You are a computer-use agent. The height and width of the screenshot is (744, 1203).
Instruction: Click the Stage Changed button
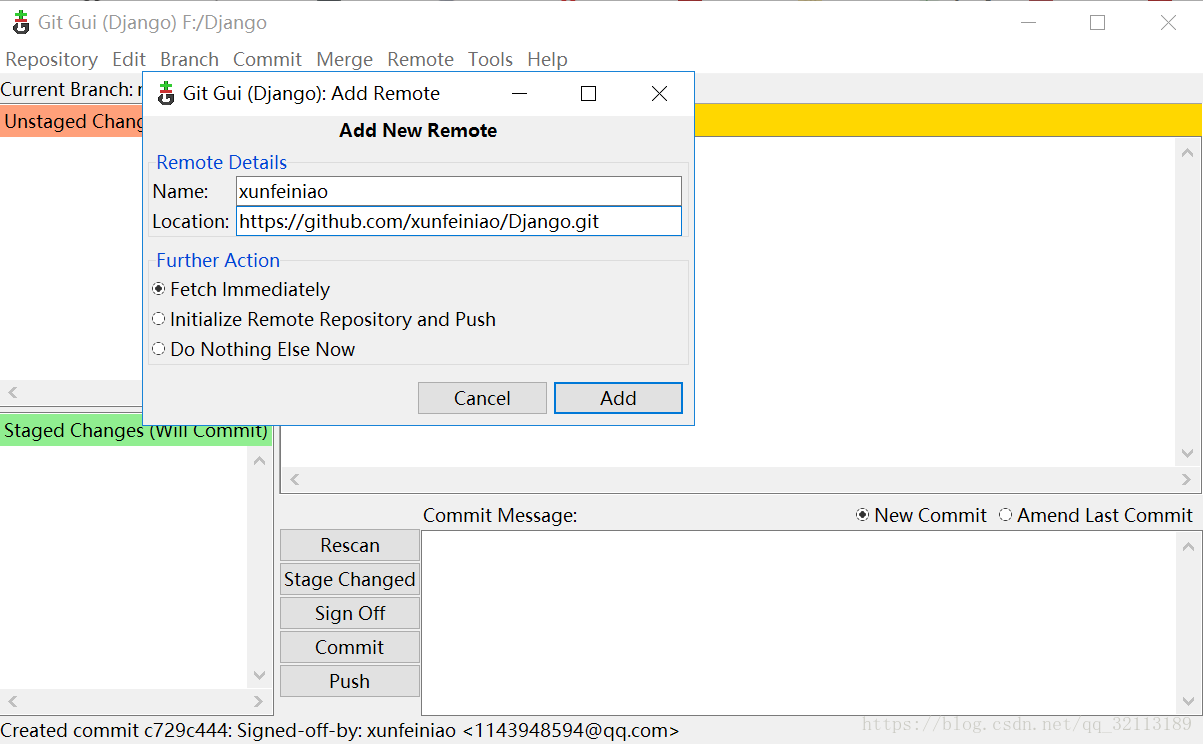[x=350, y=579]
